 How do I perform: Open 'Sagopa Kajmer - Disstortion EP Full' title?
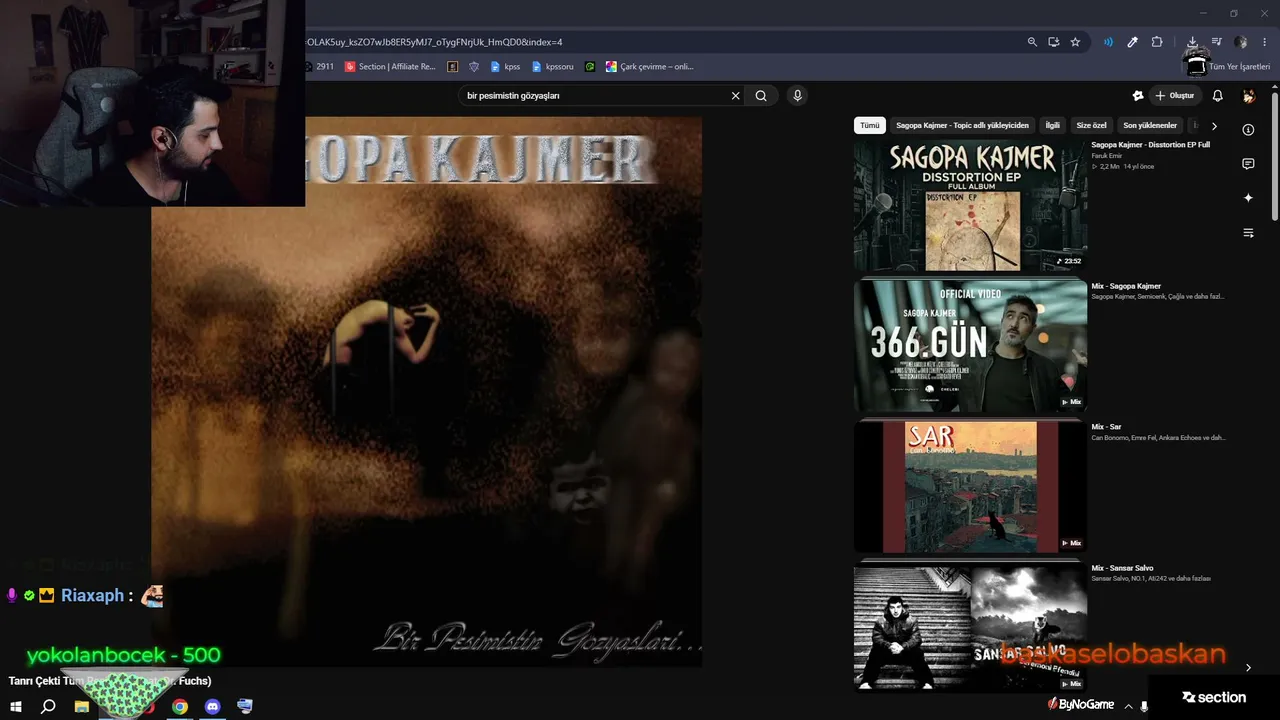[1151, 145]
